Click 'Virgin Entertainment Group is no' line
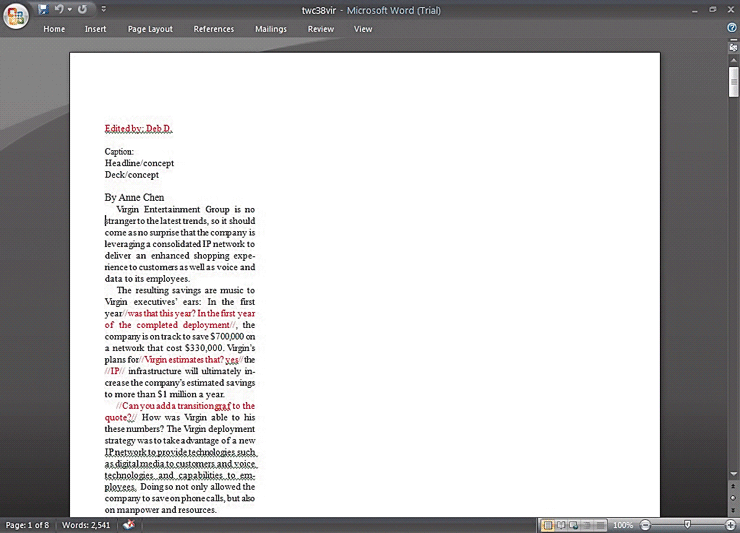The height and width of the screenshot is (533, 740). click(x=185, y=209)
